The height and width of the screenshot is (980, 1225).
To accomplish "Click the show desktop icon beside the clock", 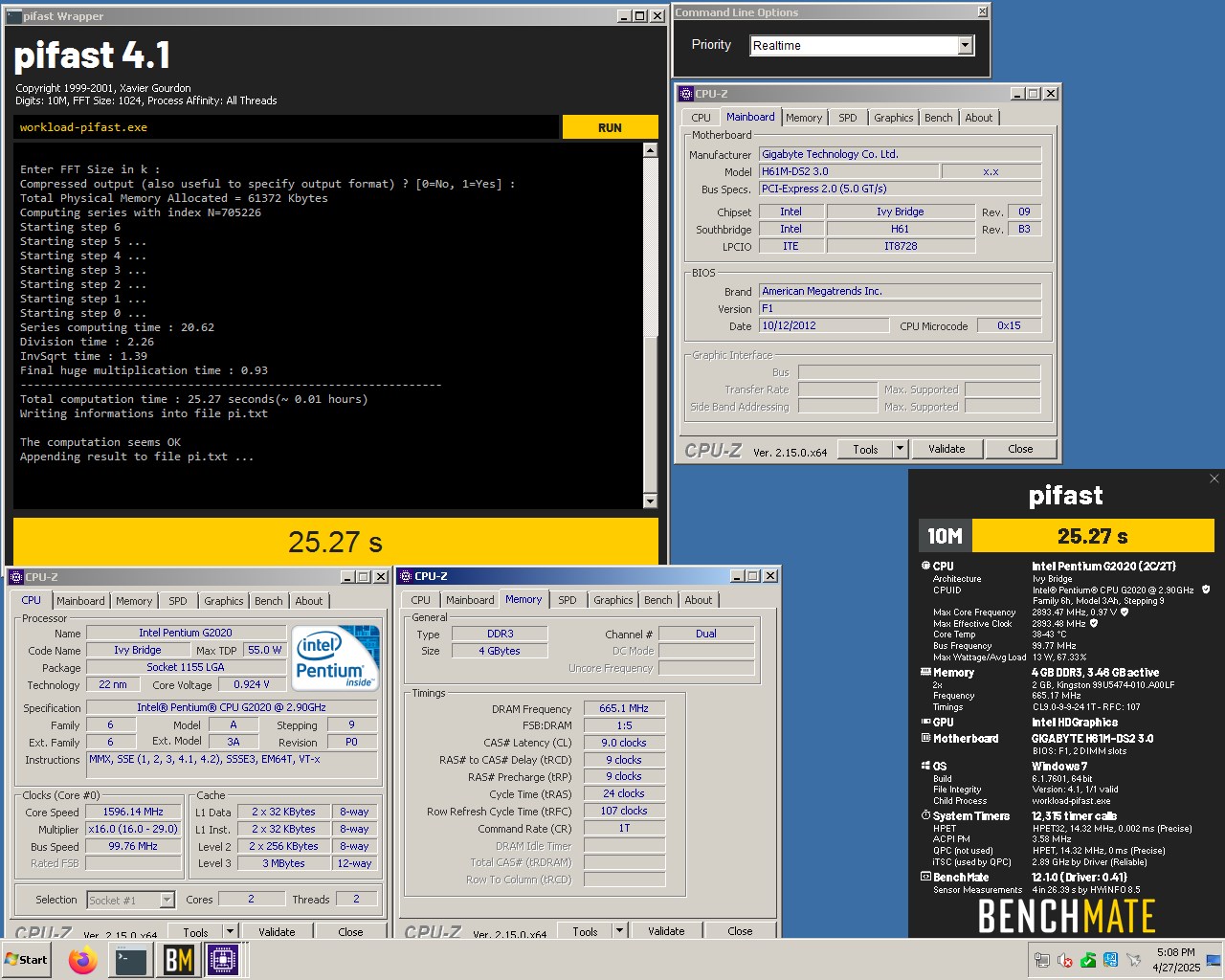I will [x=1214, y=960].
